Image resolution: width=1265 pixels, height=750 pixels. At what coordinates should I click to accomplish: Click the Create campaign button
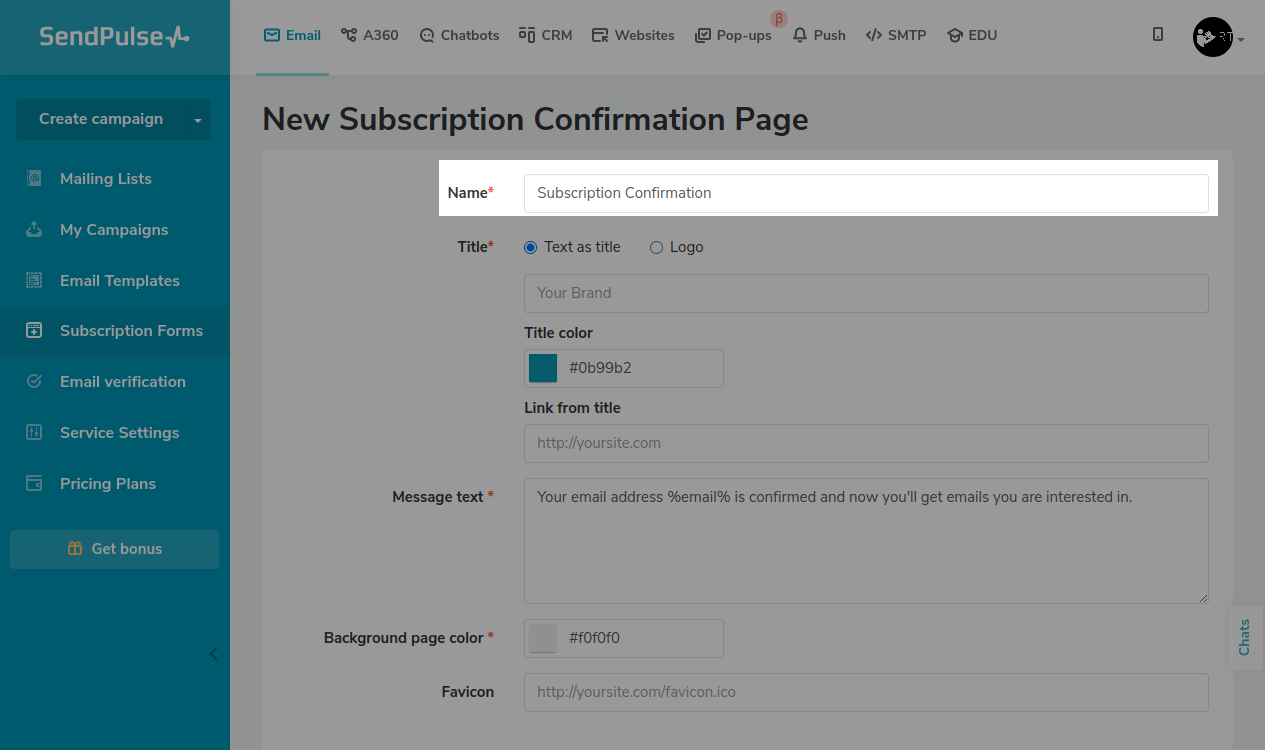pyautogui.click(x=100, y=119)
